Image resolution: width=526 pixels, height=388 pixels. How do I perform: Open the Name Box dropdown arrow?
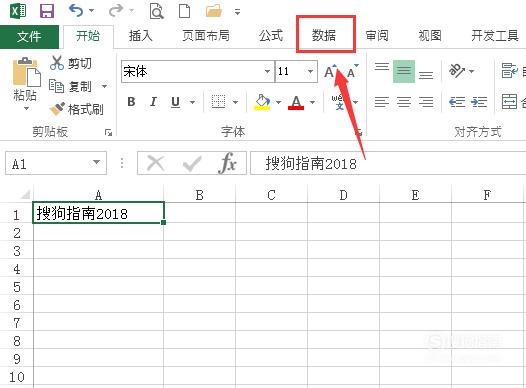click(x=96, y=162)
